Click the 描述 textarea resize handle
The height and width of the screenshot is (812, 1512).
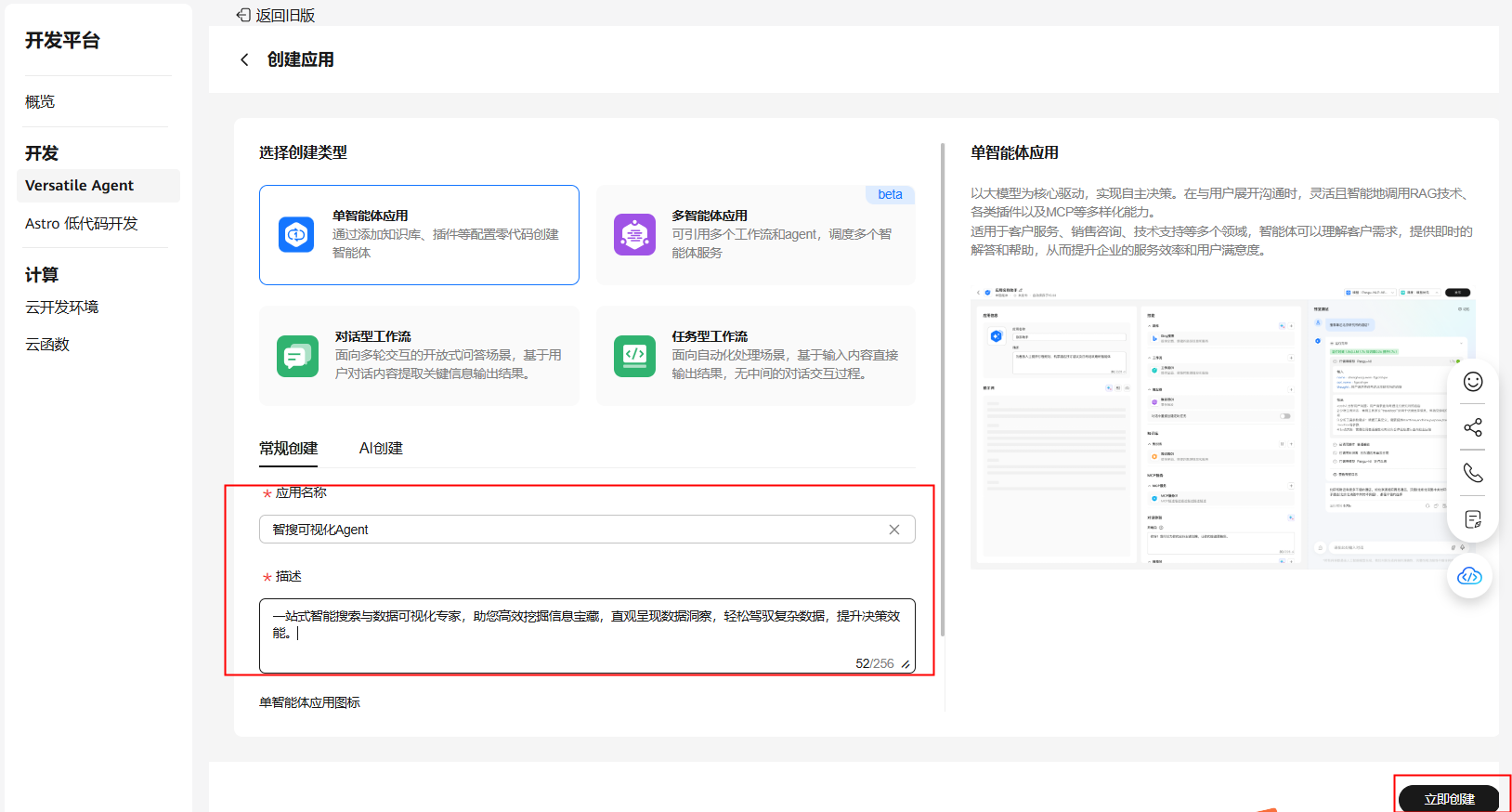906,664
